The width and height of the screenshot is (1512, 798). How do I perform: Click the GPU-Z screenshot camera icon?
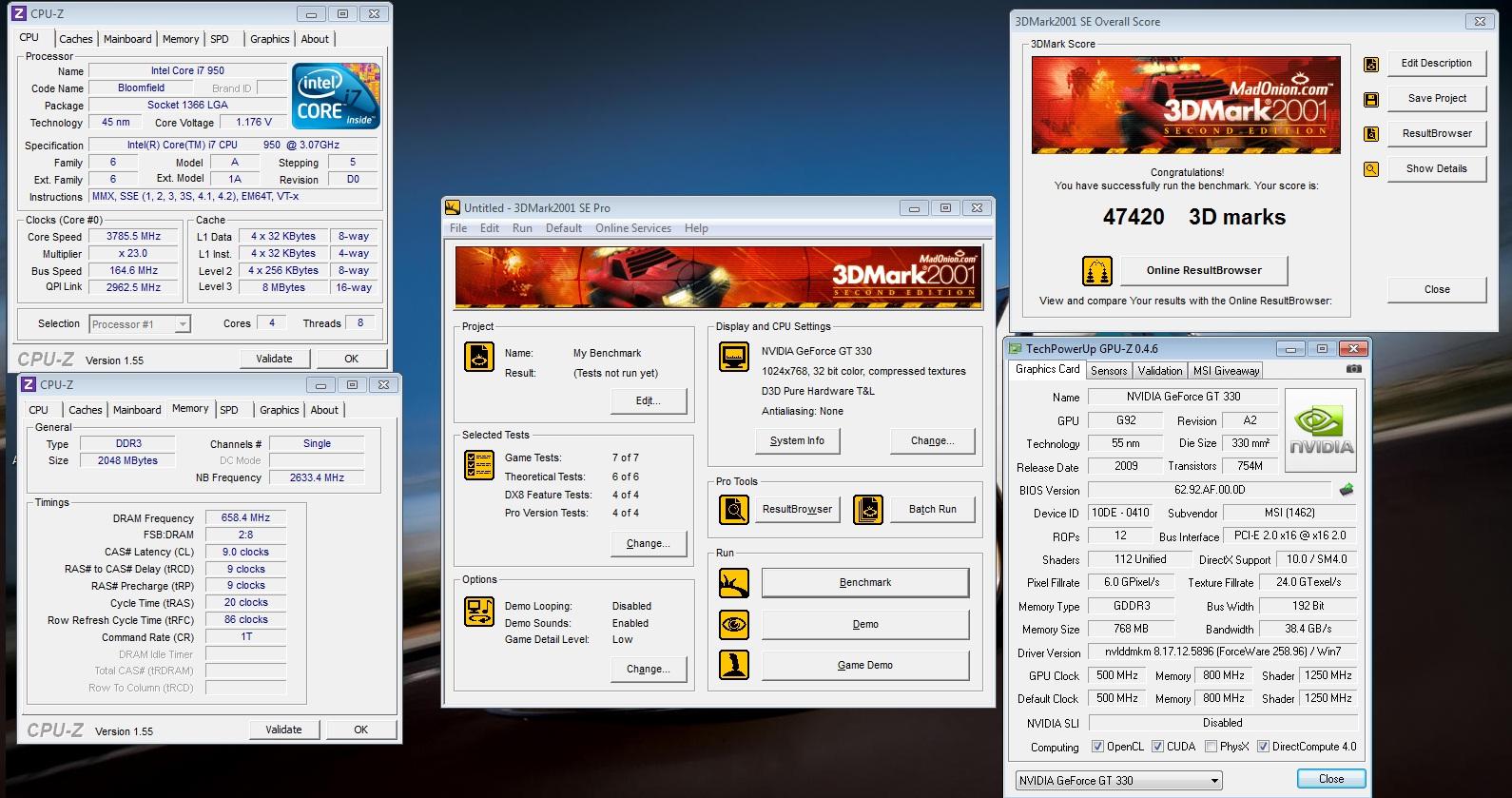point(1354,369)
